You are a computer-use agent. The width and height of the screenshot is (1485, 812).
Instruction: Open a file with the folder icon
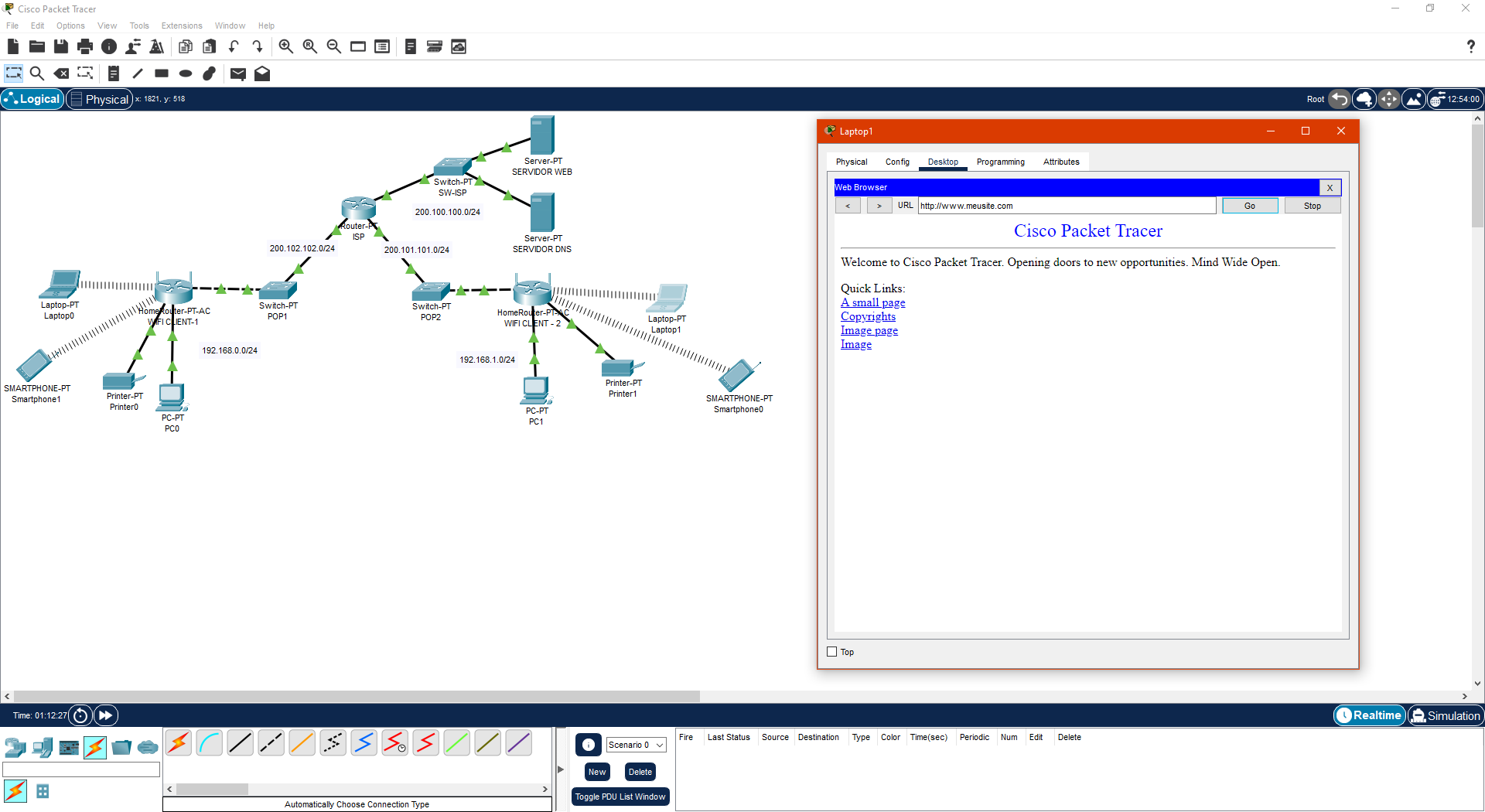[x=36, y=46]
